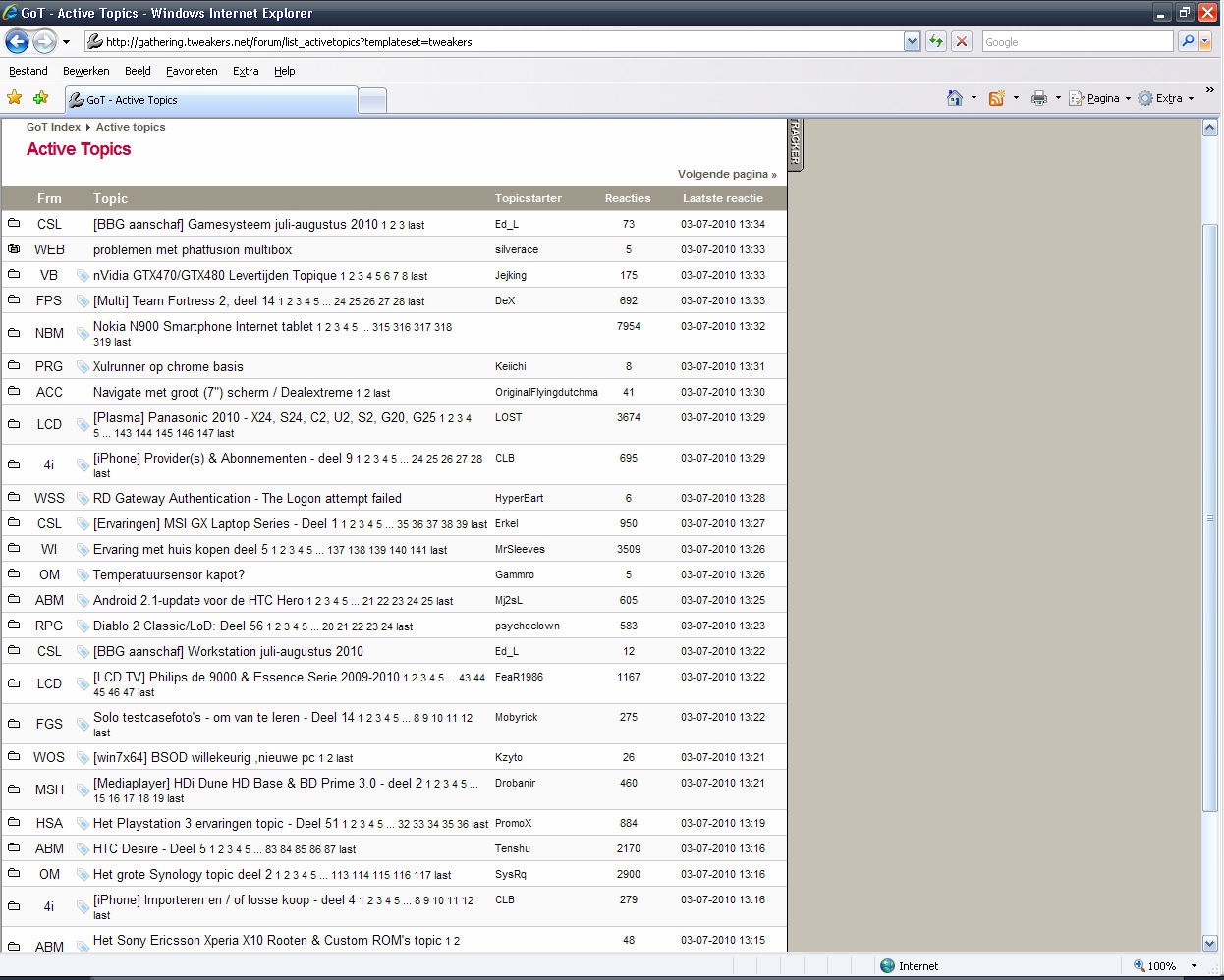Open the Bewerken menu
The height and width of the screenshot is (980, 1224).
[x=85, y=71]
